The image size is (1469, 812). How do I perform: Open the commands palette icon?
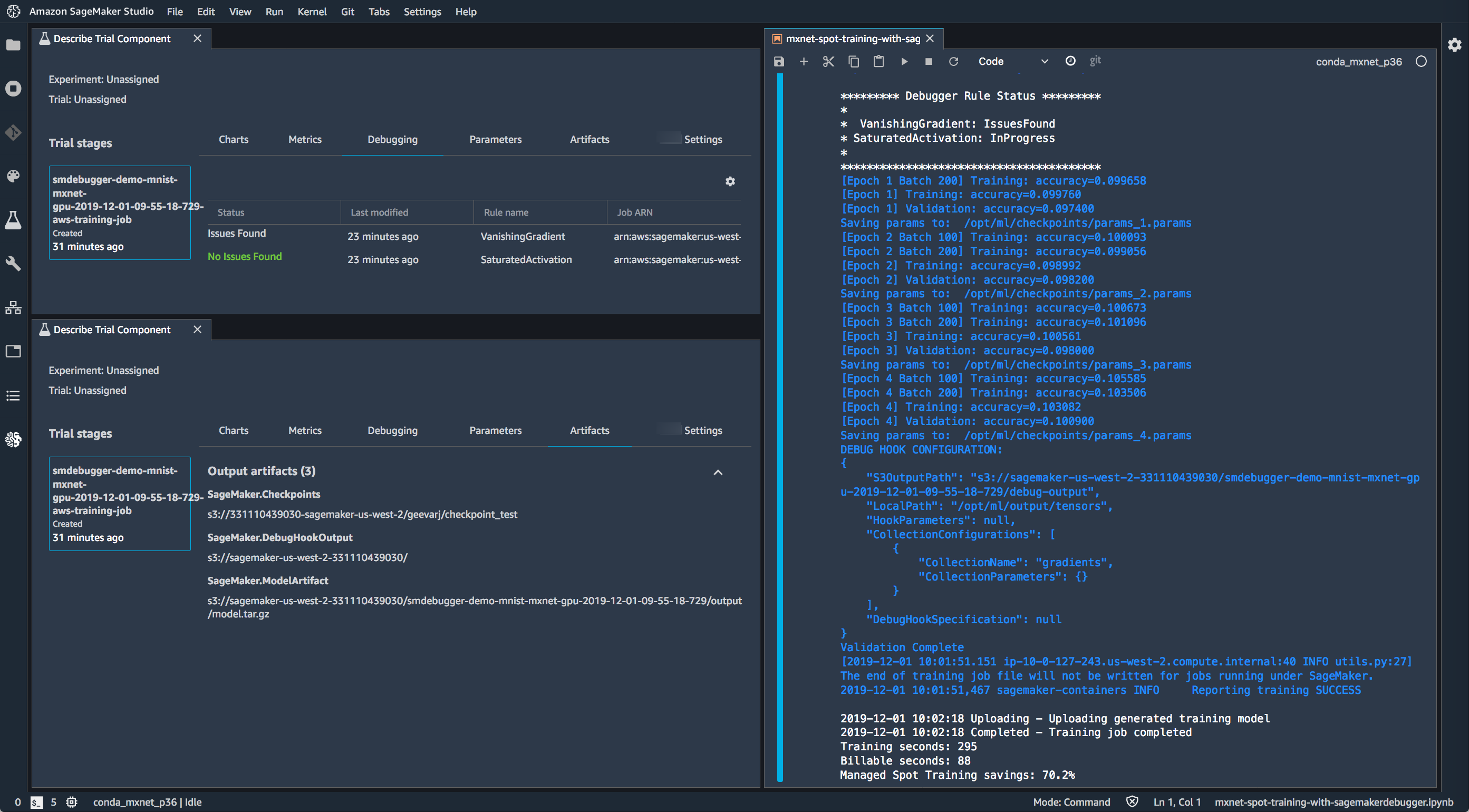click(x=13, y=176)
